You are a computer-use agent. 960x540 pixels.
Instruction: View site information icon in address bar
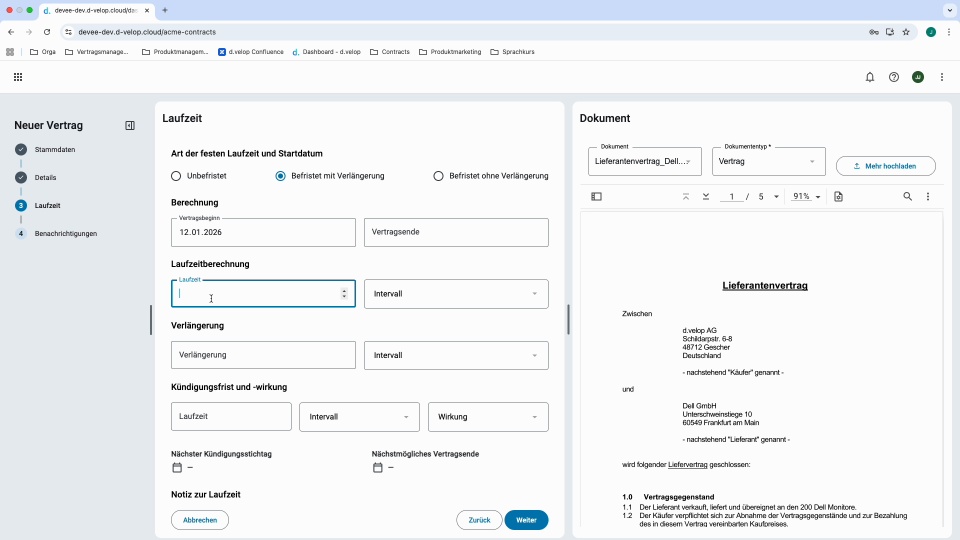click(x=69, y=32)
